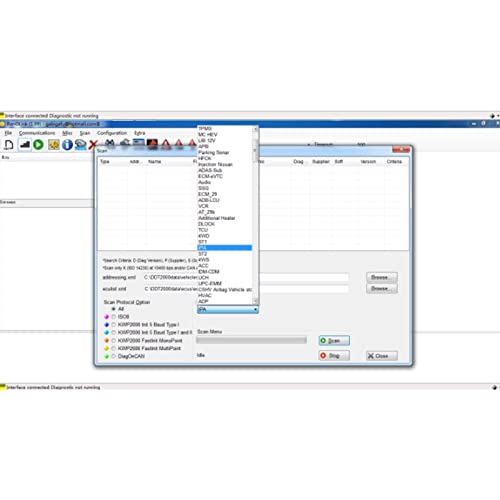Image resolution: width=500 pixels, height=500 pixels.
Task: Click the new document toolbar icon
Action: point(9,145)
